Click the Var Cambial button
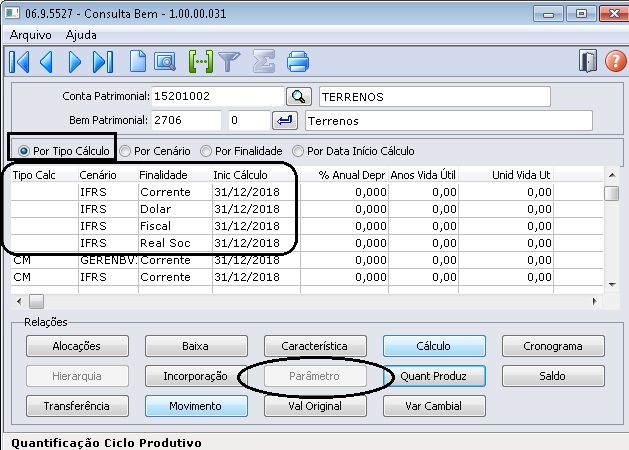This screenshot has width=629, height=450. pos(434,406)
